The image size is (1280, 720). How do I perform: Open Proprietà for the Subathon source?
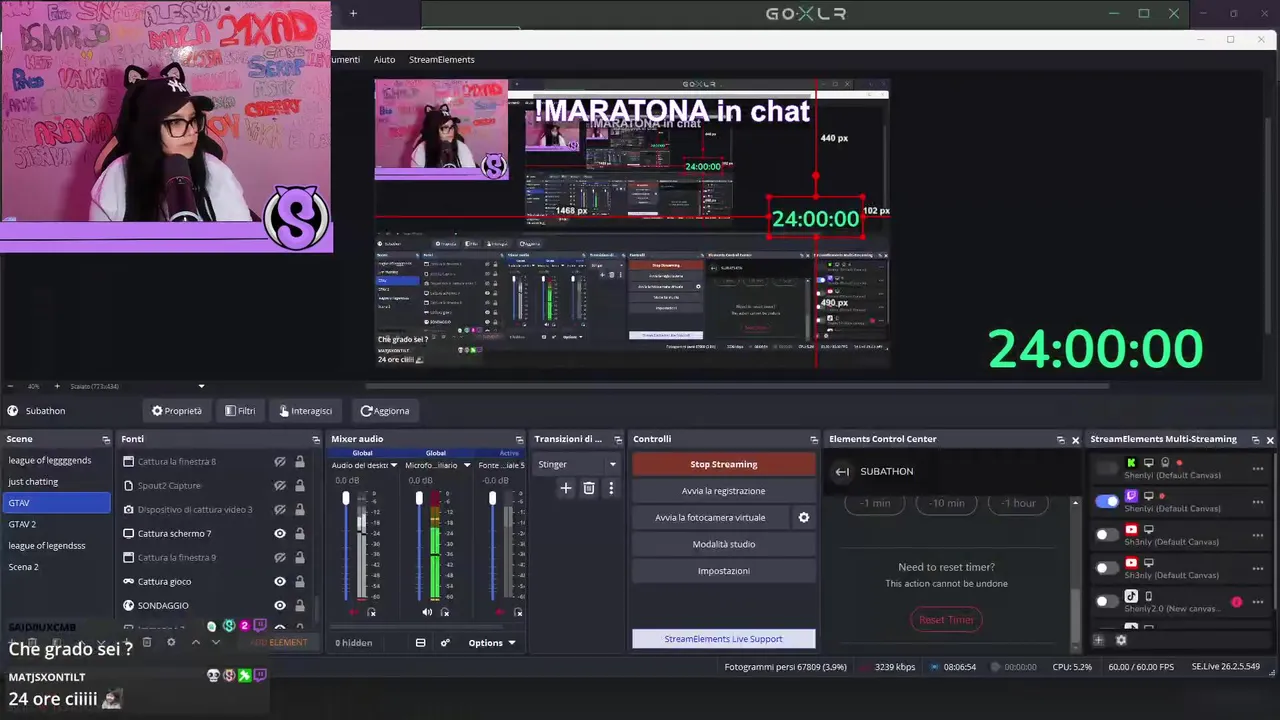[x=177, y=411]
